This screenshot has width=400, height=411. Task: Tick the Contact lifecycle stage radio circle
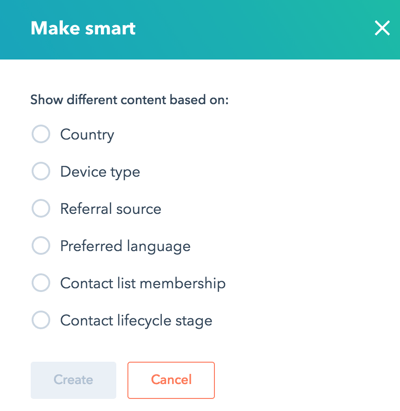pyautogui.click(x=41, y=320)
